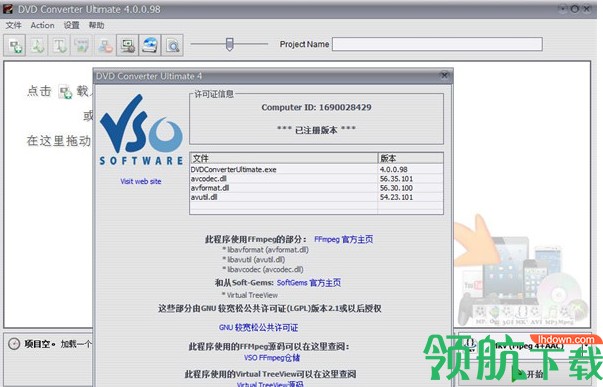Click the greyed-out fourth toolbar icon with green arrow

pyautogui.click(x=82, y=45)
